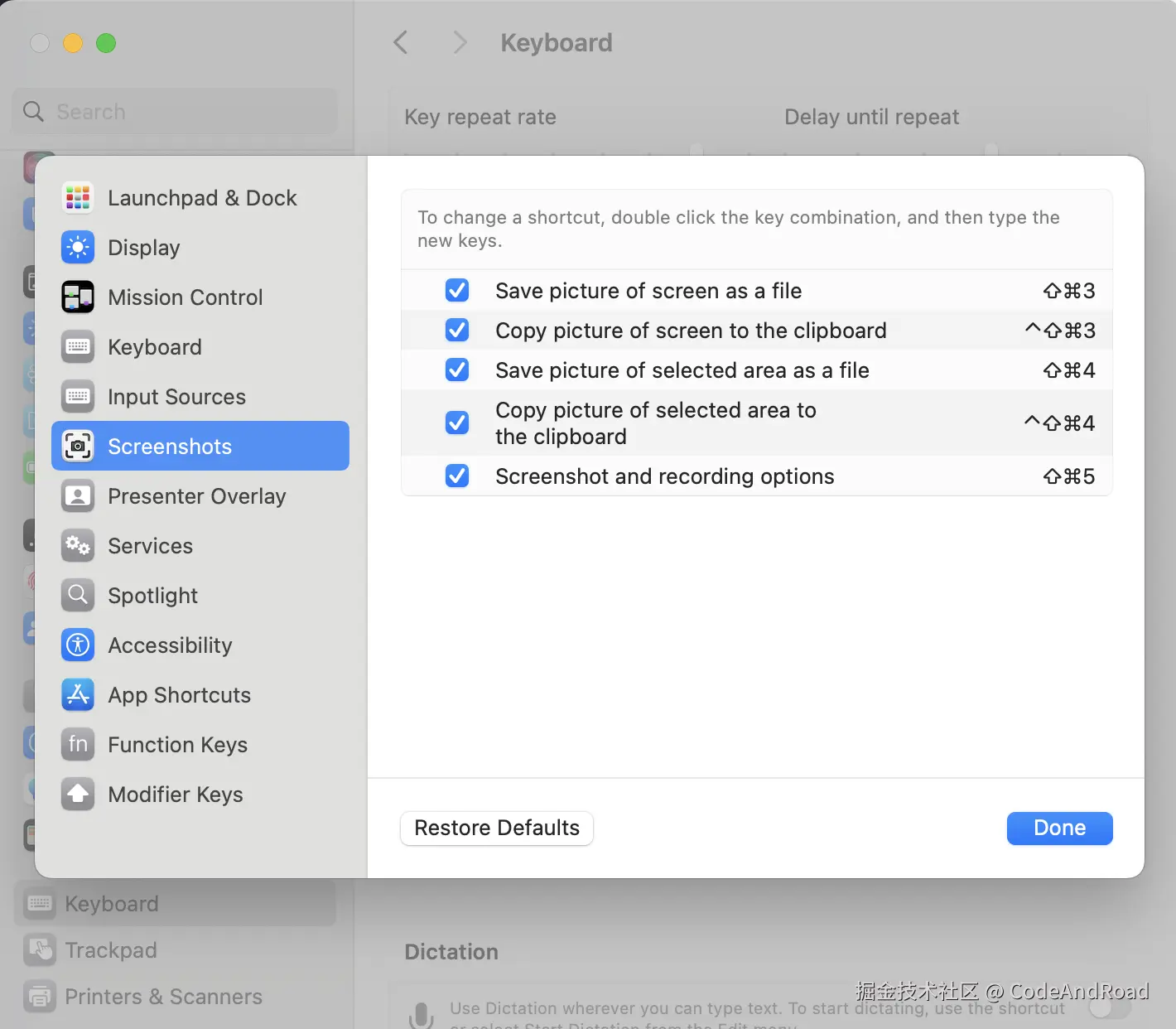
Task: Click the Launchpad & Dock grid icon
Action: (x=78, y=198)
